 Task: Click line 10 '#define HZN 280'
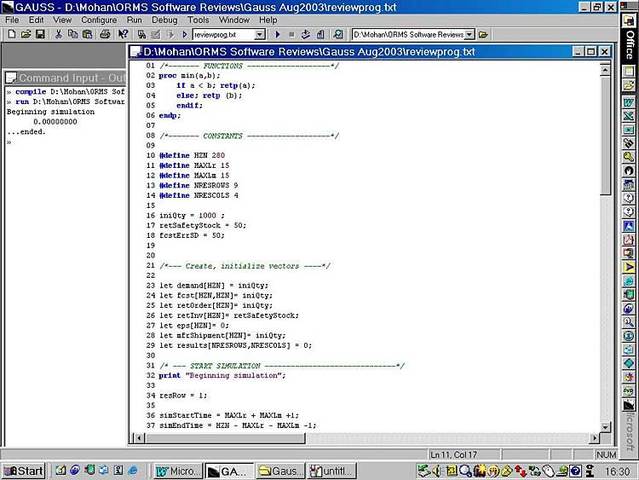192,155
